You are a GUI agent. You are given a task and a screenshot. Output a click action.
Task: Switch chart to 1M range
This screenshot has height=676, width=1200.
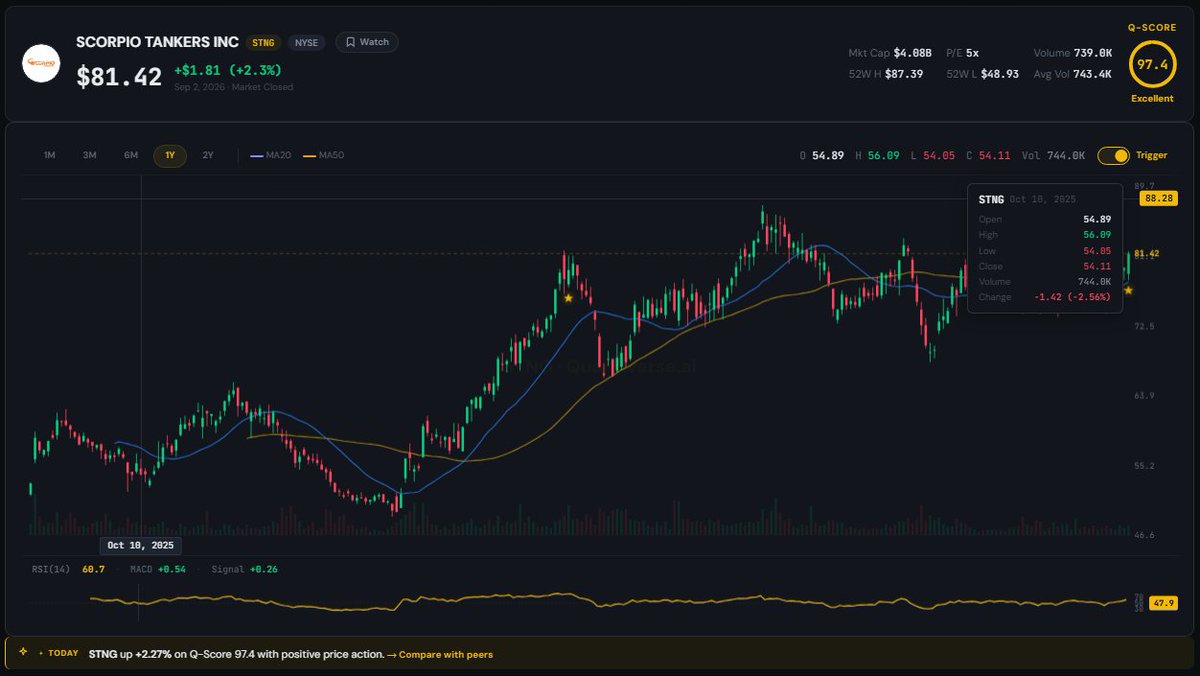click(49, 156)
